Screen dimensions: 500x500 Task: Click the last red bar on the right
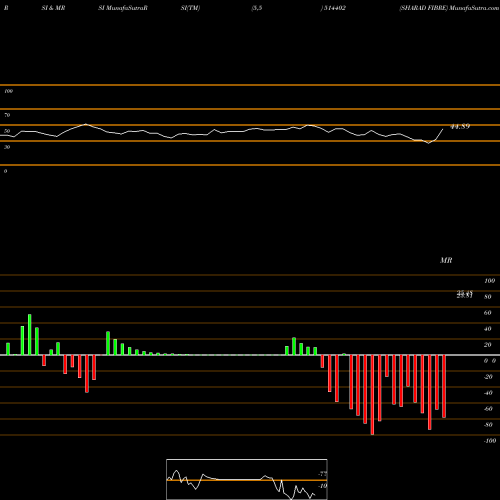coord(444,386)
